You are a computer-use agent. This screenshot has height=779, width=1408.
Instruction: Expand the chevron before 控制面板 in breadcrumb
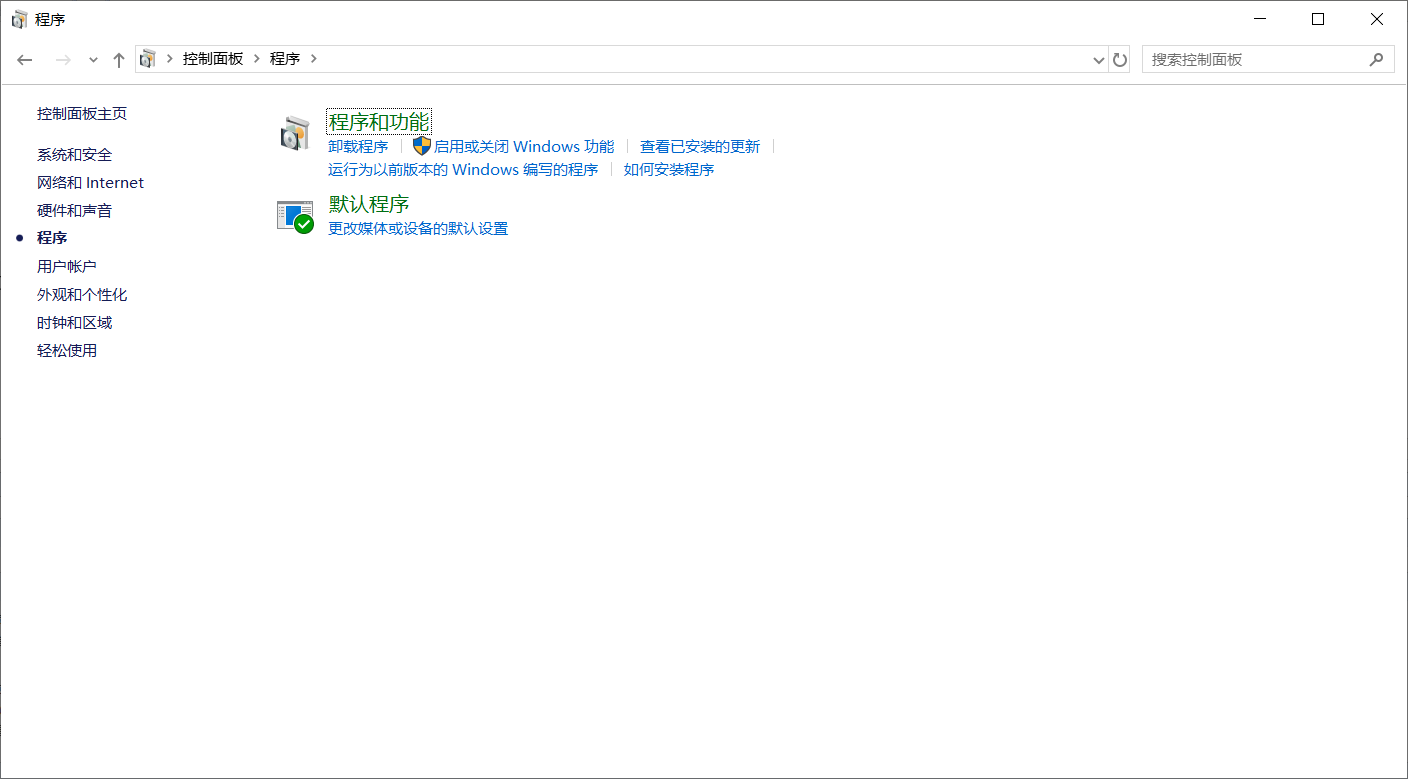[170, 59]
